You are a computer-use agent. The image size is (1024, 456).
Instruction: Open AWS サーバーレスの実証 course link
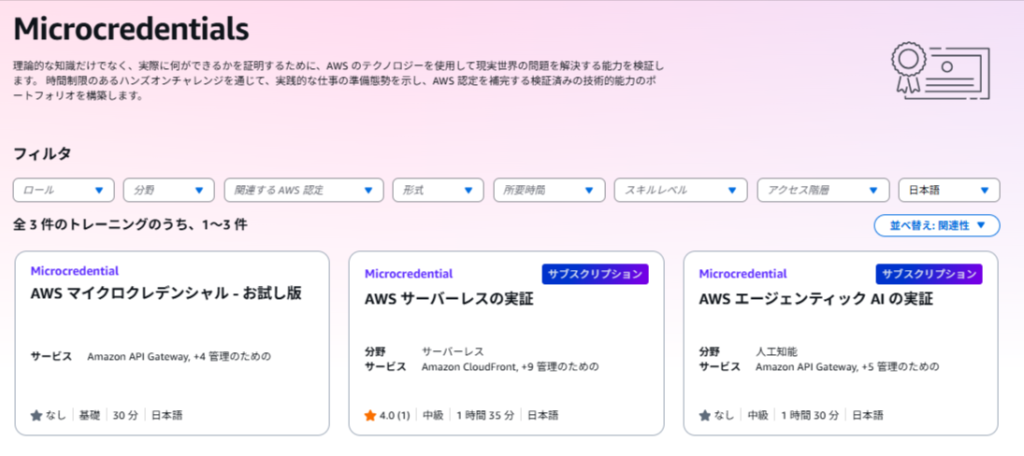447,299
